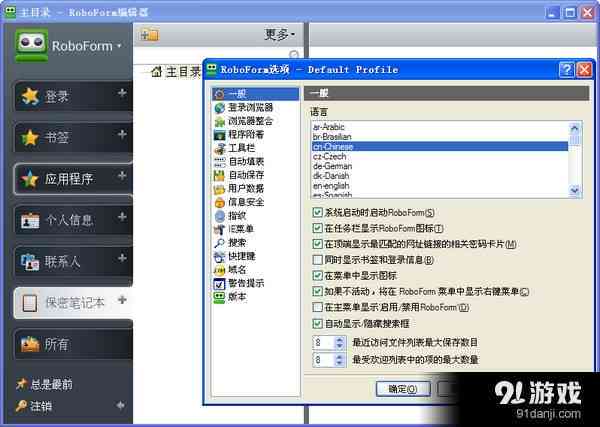Click the 注销 logoff key item
Image resolution: width=600 pixels, height=427 pixels.
tap(34, 406)
